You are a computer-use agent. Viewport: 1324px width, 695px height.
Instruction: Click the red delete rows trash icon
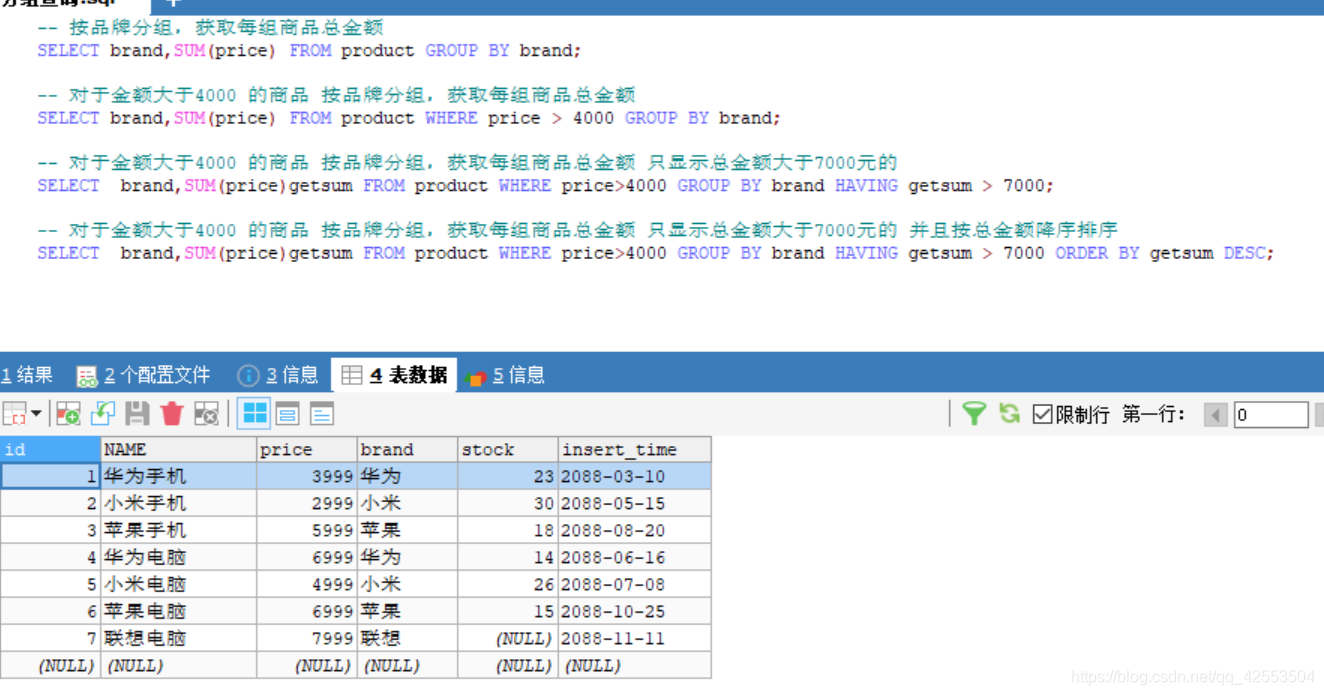(172, 413)
